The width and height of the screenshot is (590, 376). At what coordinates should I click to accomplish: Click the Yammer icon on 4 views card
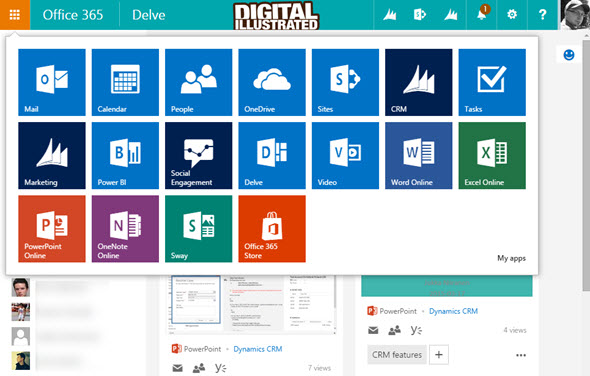[x=416, y=330]
